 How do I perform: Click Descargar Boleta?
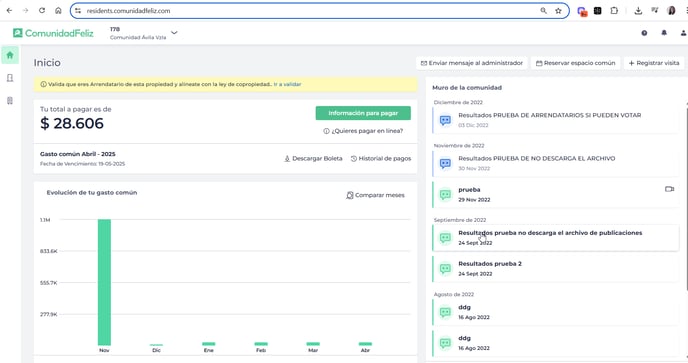[x=313, y=158]
